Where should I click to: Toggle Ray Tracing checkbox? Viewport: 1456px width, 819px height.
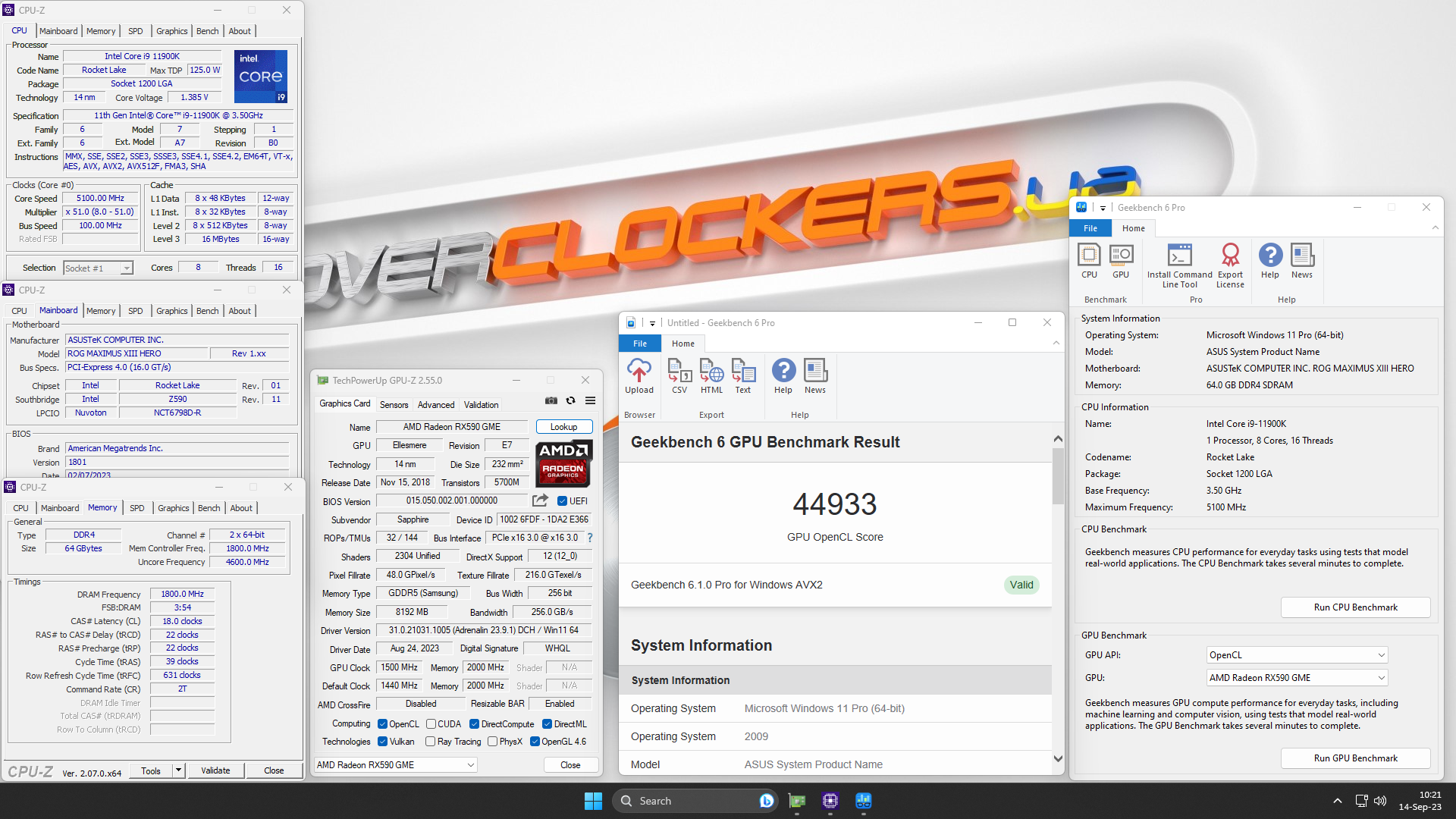tap(430, 742)
